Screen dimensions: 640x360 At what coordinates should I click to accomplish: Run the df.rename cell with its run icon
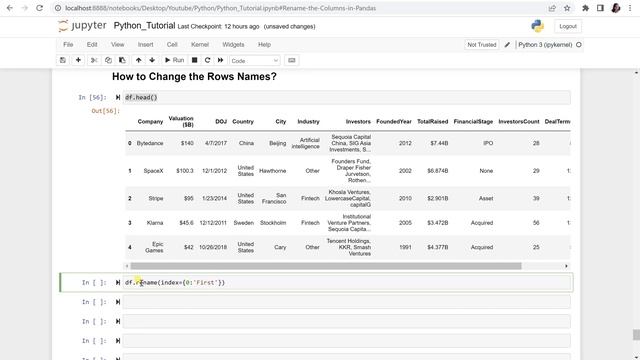[118, 282]
